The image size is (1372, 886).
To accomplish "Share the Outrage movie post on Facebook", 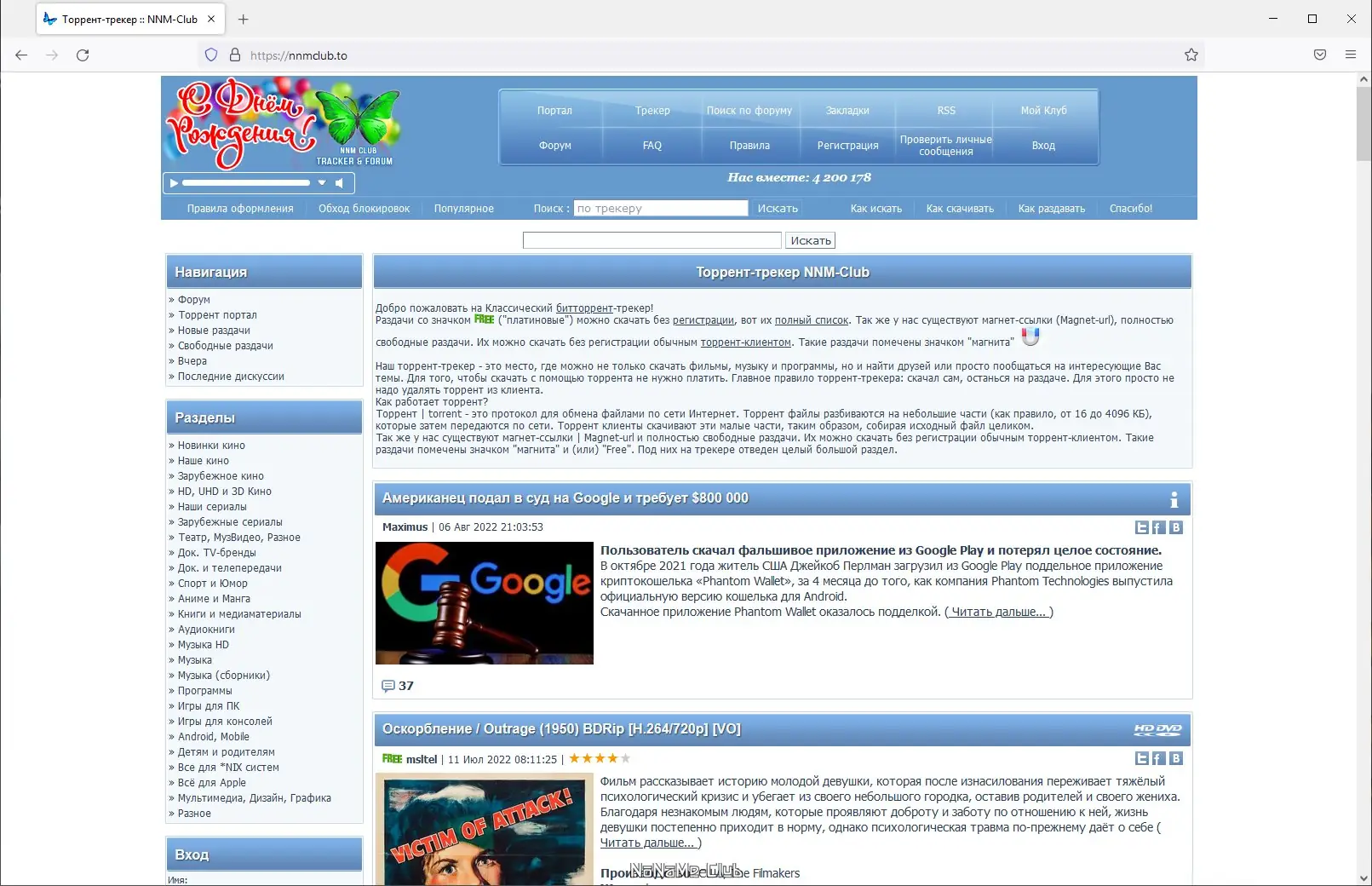I will click(1158, 757).
